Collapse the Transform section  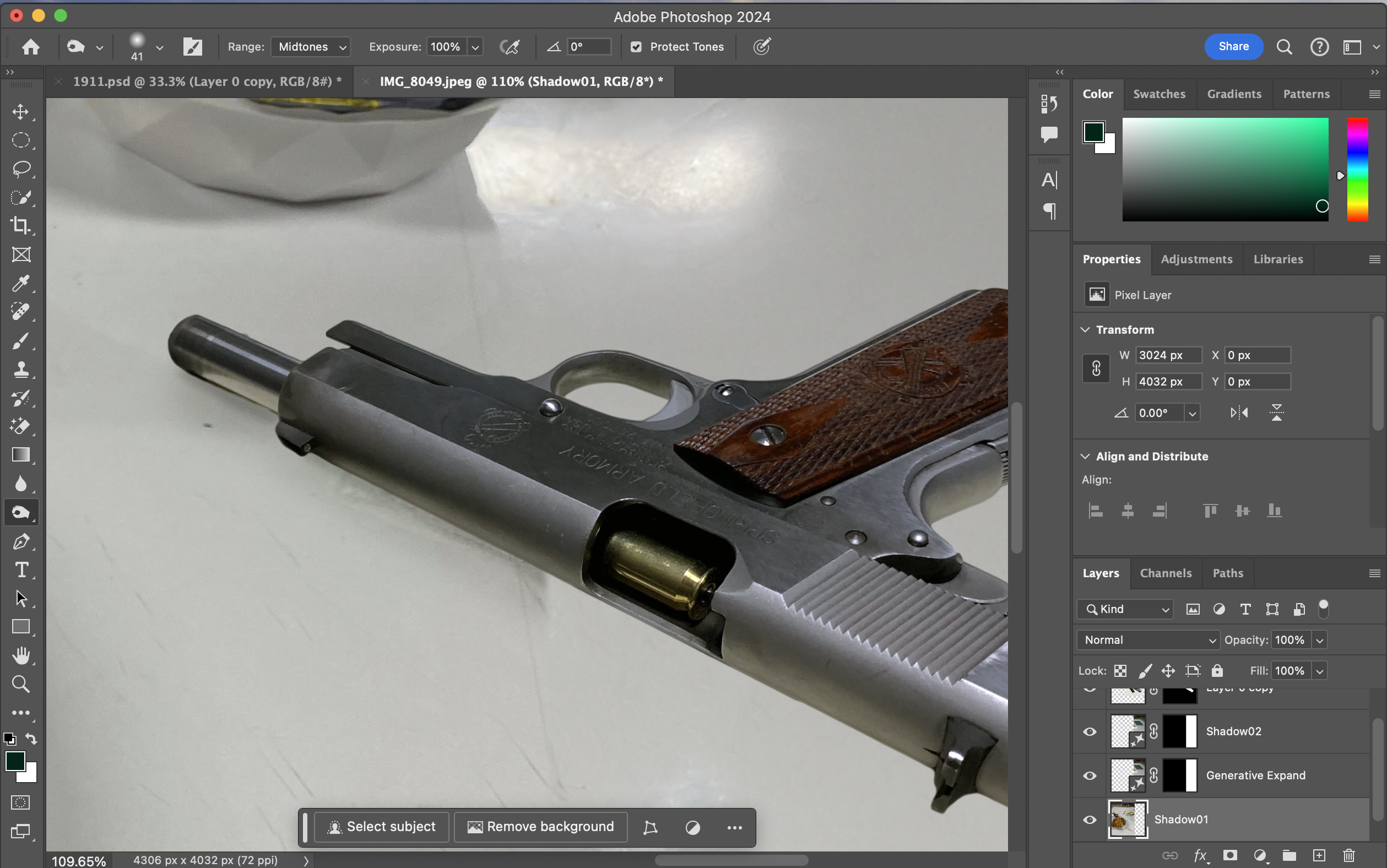coord(1085,329)
